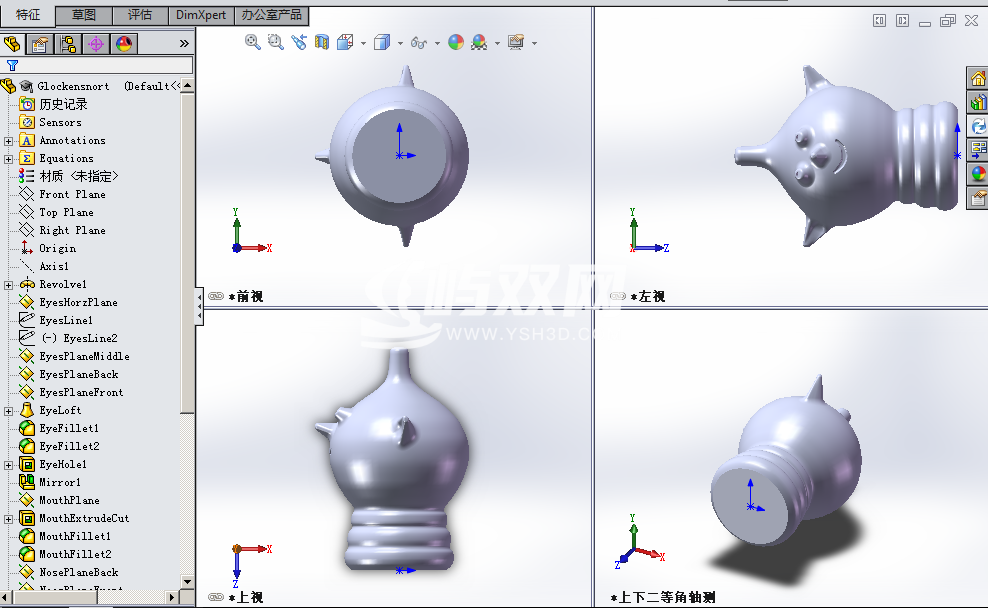Expand the MouthExtrudeCut feature node

(8, 519)
